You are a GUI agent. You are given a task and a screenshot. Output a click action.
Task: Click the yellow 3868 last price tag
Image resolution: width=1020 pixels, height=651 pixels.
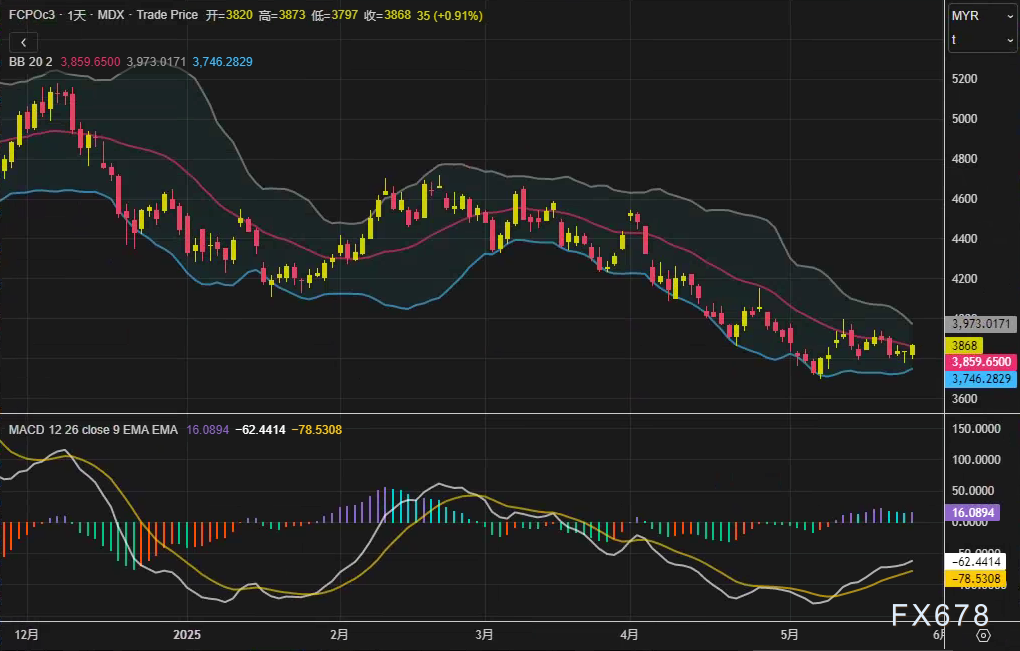click(x=963, y=345)
